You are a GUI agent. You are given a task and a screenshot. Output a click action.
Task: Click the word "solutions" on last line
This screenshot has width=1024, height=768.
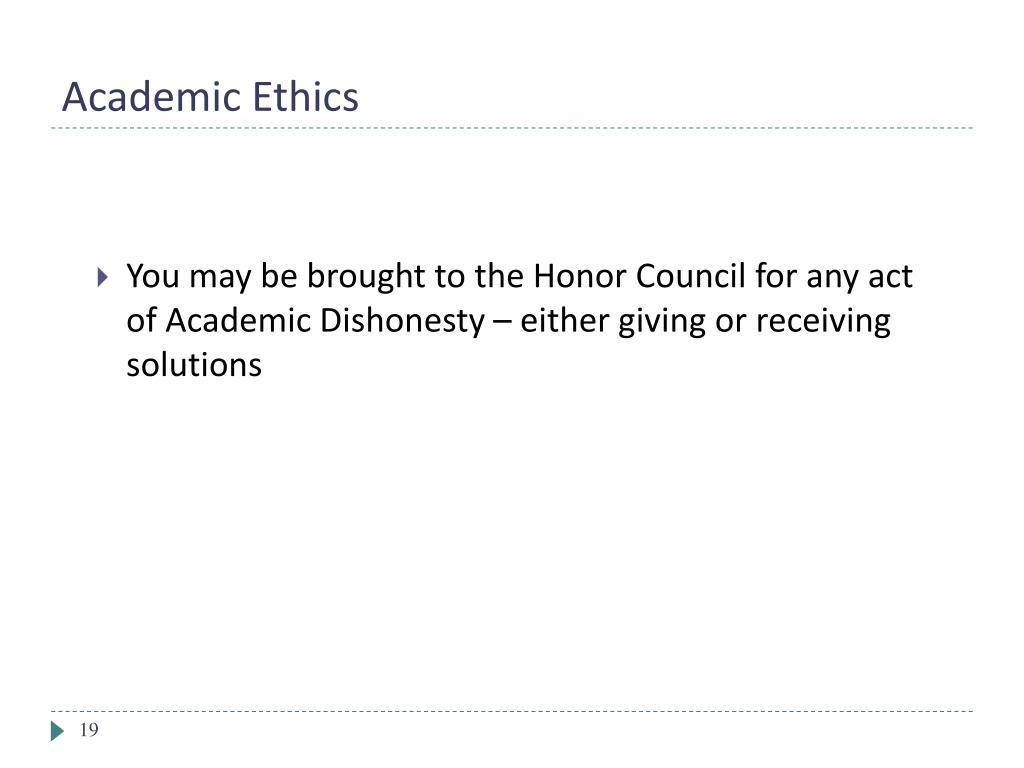tap(194, 365)
